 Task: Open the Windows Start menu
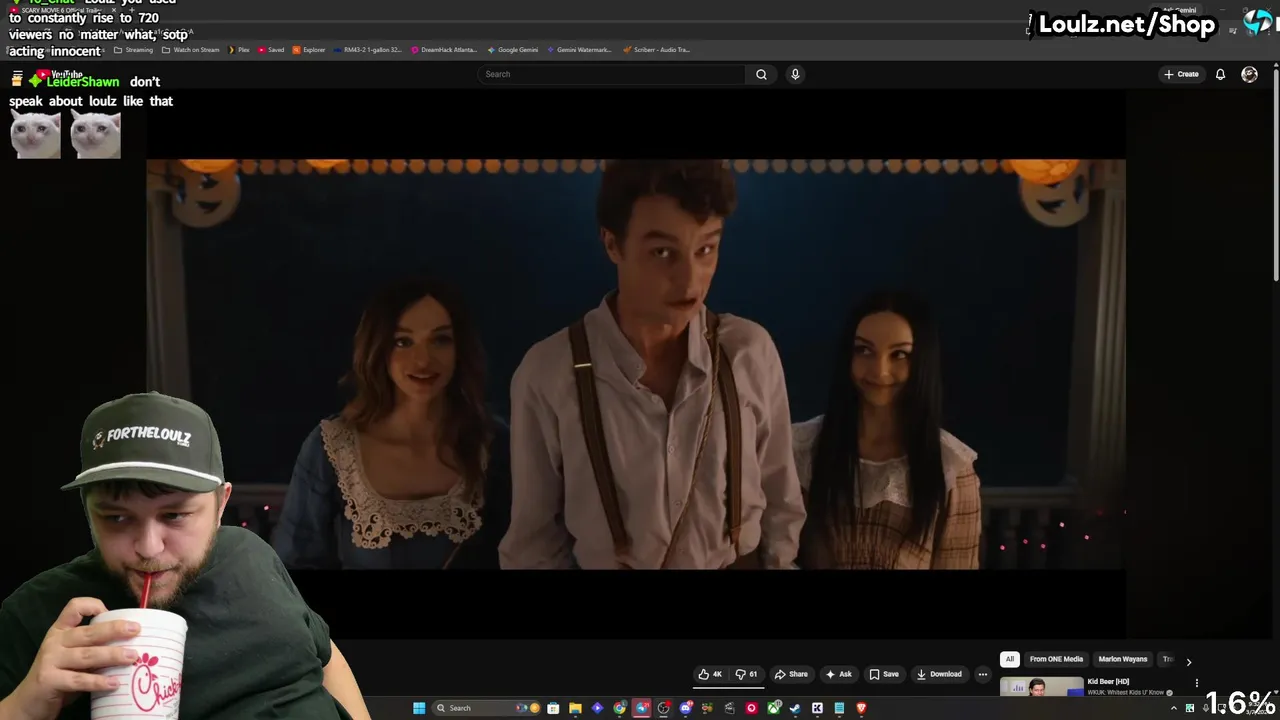tap(419, 708)
